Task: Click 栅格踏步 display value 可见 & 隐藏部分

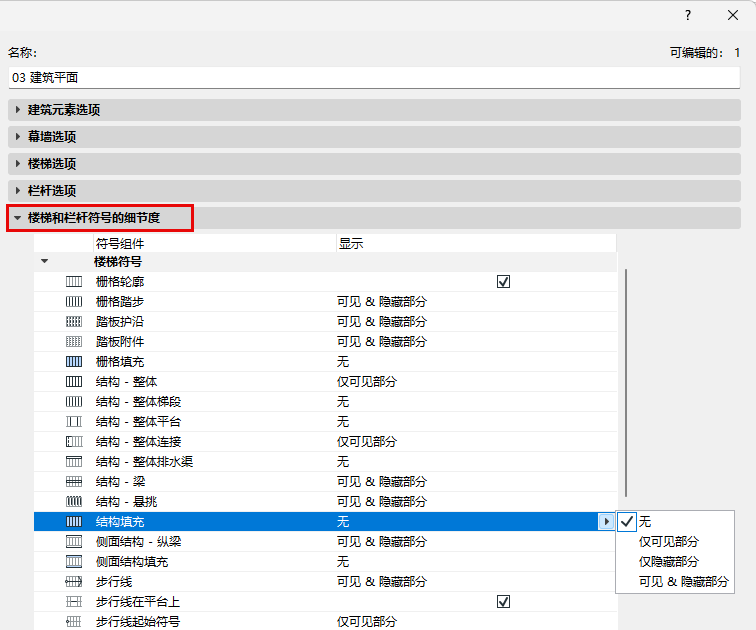Action: coord(382,302)
